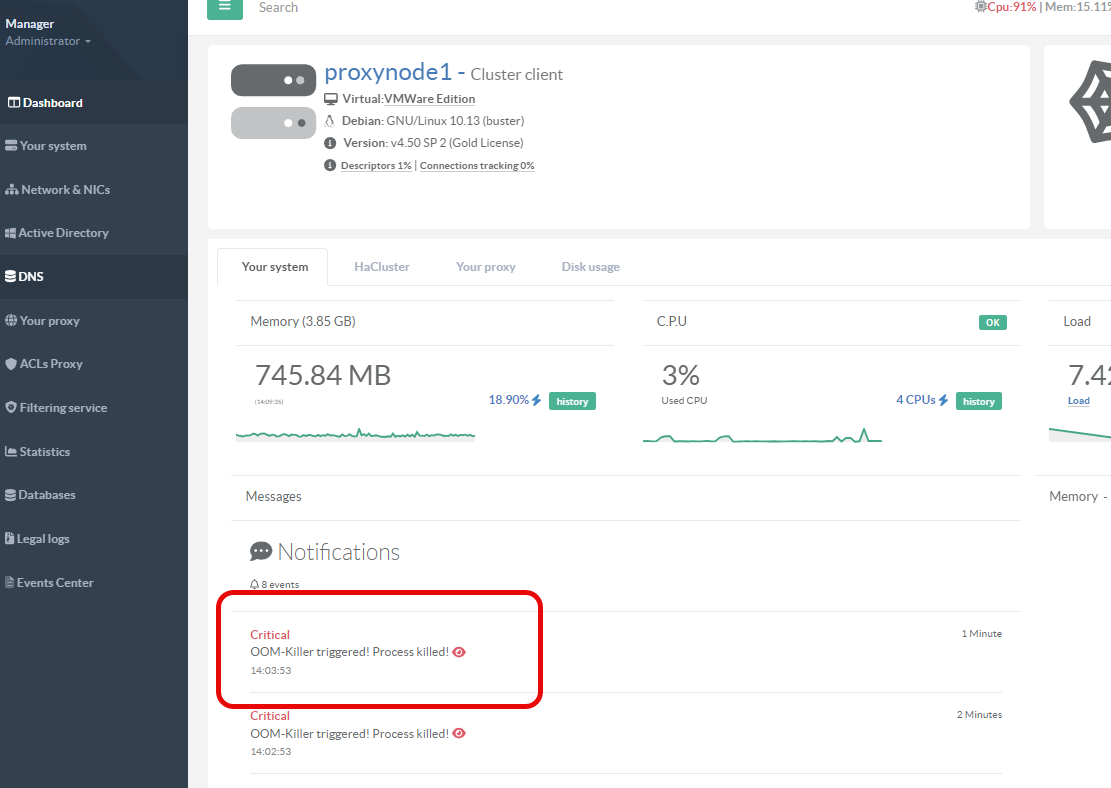Click the proxynode1 server icon
The image size is (1111, 788).
[267, 101]
